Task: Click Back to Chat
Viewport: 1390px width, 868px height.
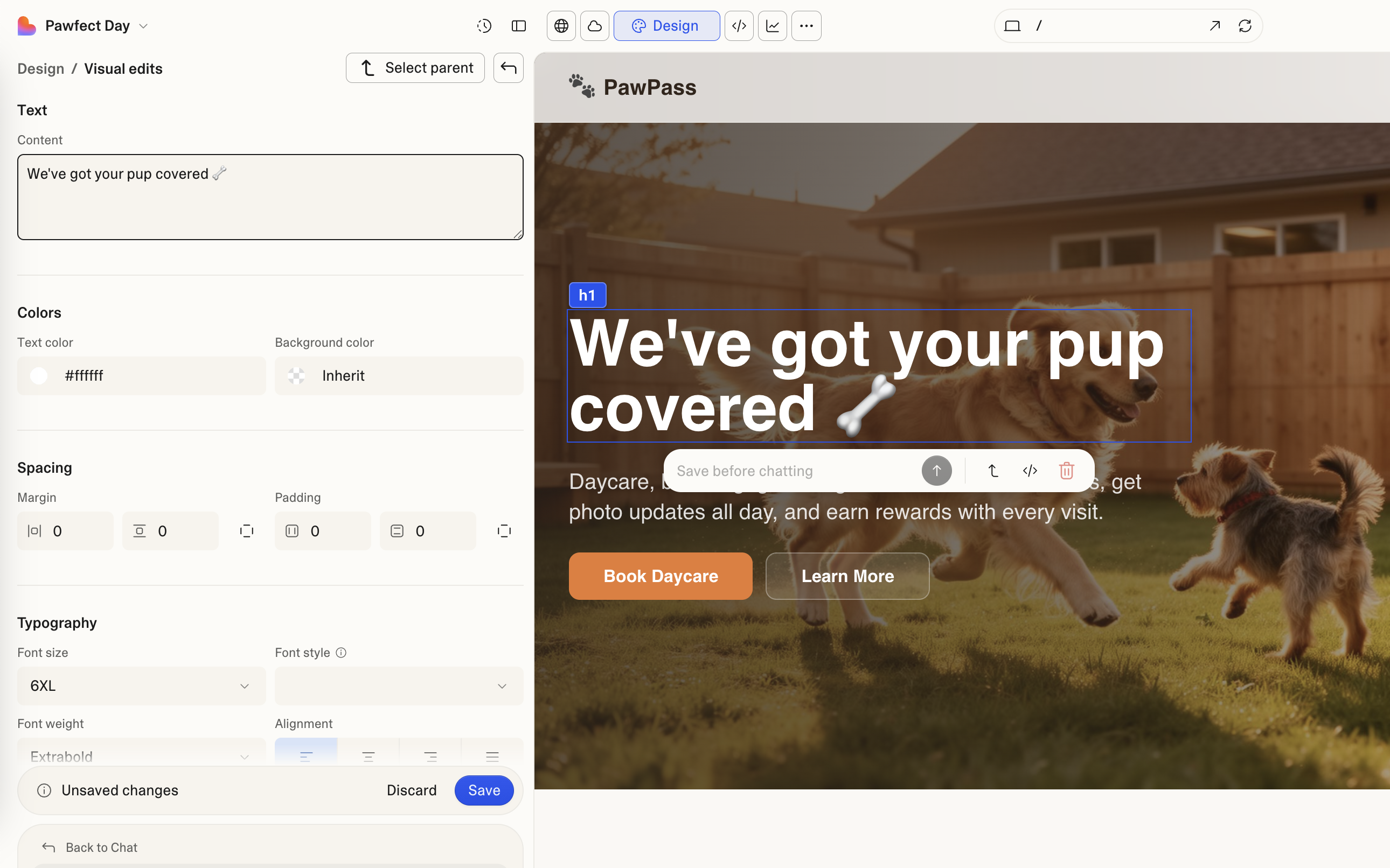Action: [101, 848]
